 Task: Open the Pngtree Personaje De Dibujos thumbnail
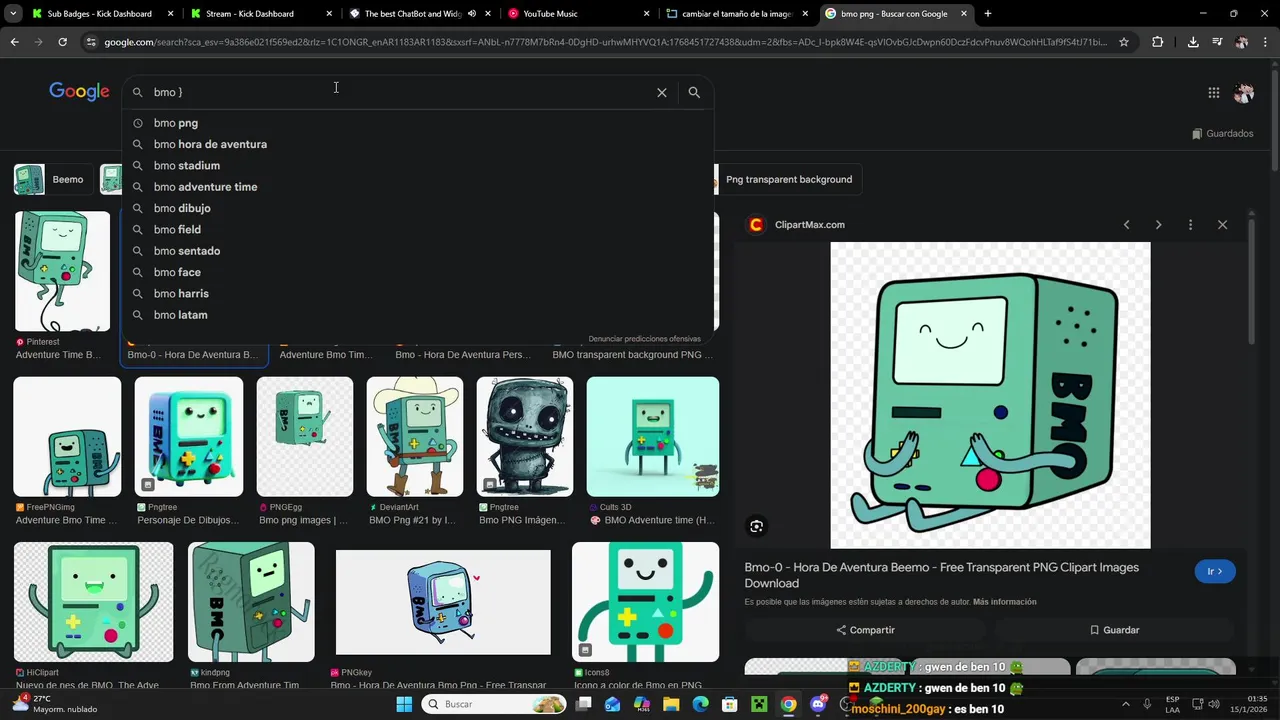tap(189, 437)
